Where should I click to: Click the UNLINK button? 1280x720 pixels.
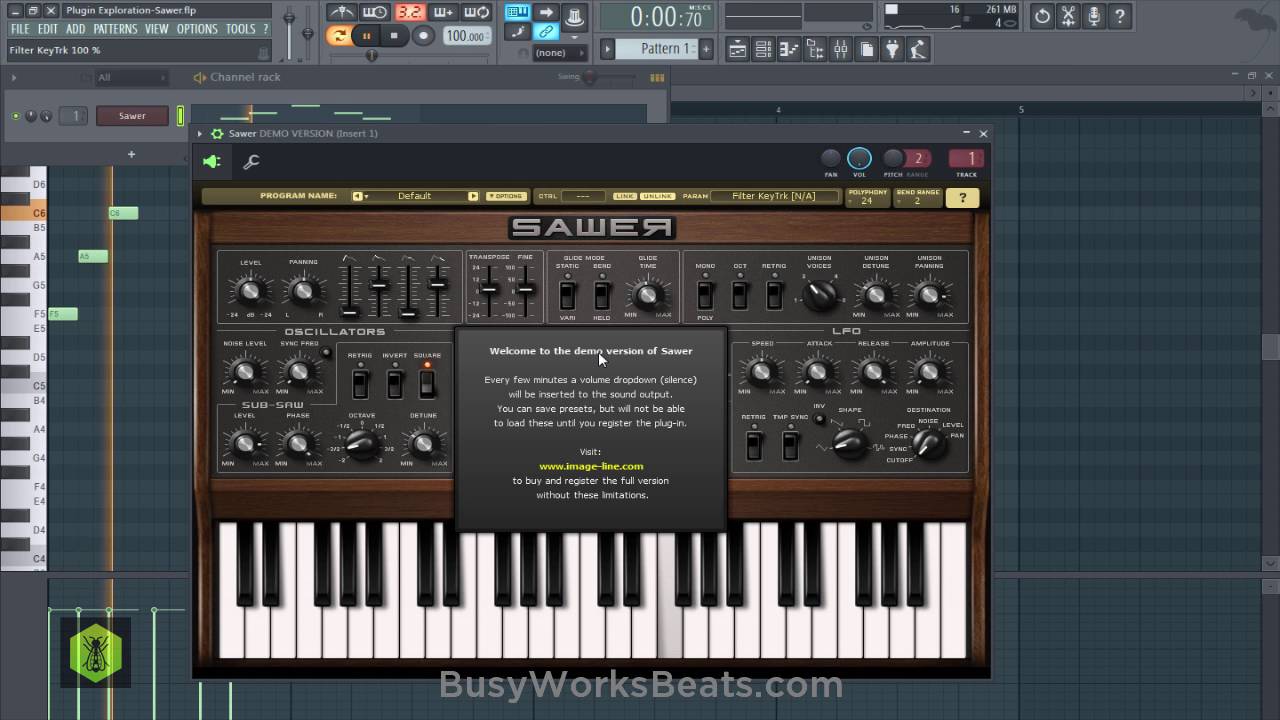pyautogui.click(x=657, y=196)
